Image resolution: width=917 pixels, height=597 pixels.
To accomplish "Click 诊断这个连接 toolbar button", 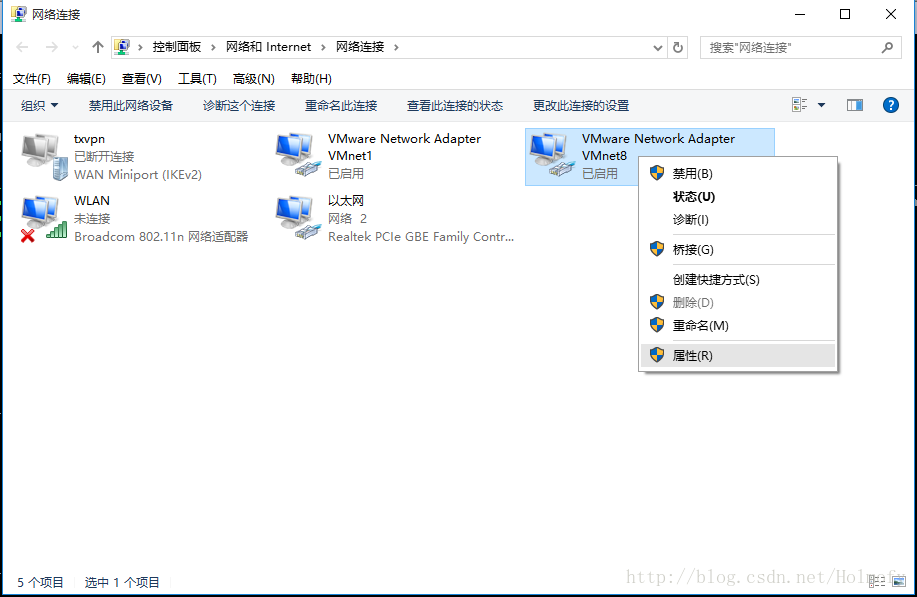I will coord(239,105).
